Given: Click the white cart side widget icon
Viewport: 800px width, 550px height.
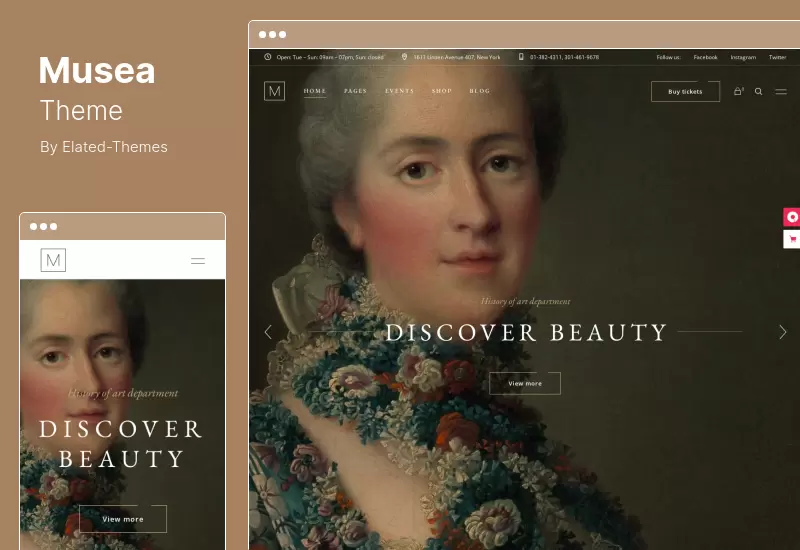Looking at the screenshot, I should 792,239.
